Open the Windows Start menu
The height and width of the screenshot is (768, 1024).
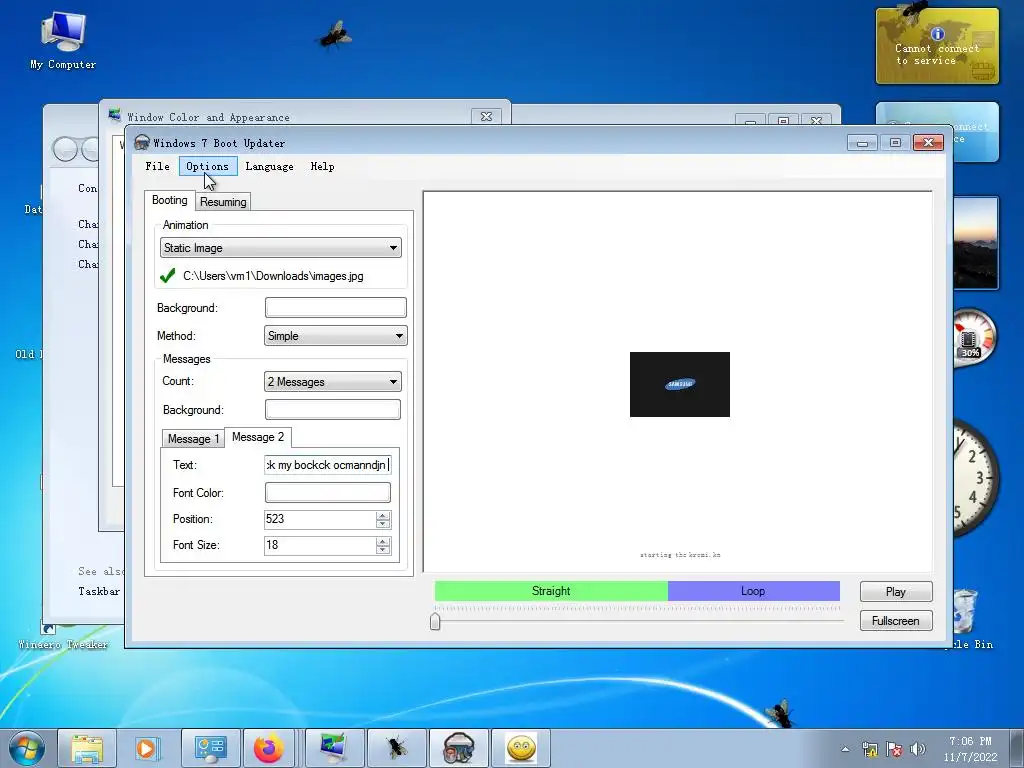click(27, 748)
